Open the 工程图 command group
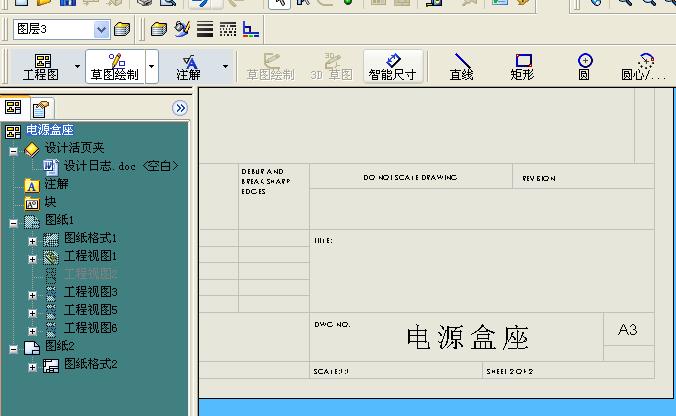The image size is (676, 416). (41, 67)
